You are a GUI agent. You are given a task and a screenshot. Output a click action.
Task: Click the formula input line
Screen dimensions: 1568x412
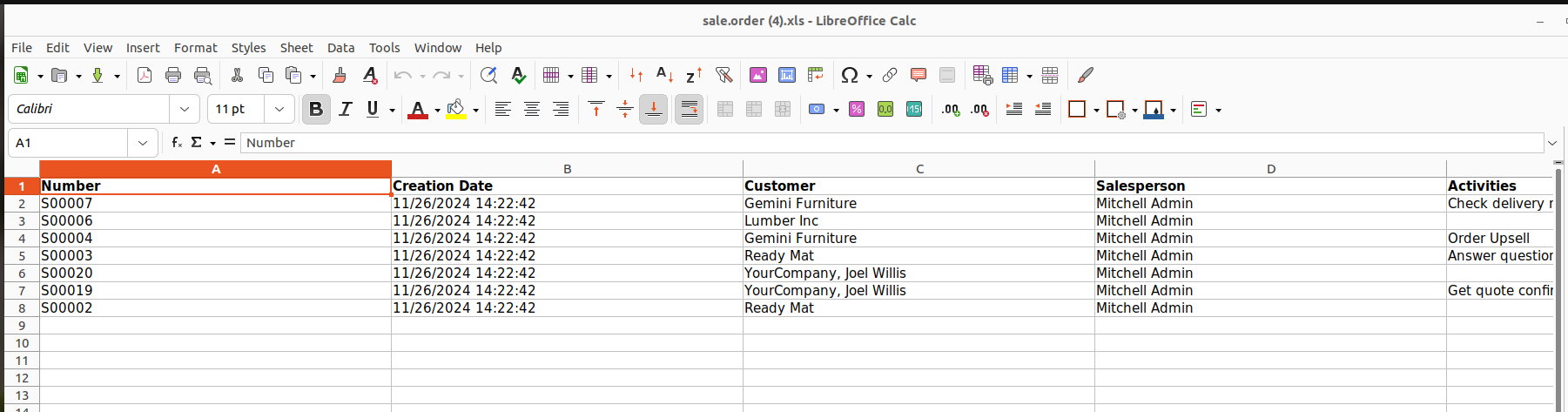(892, 143)
